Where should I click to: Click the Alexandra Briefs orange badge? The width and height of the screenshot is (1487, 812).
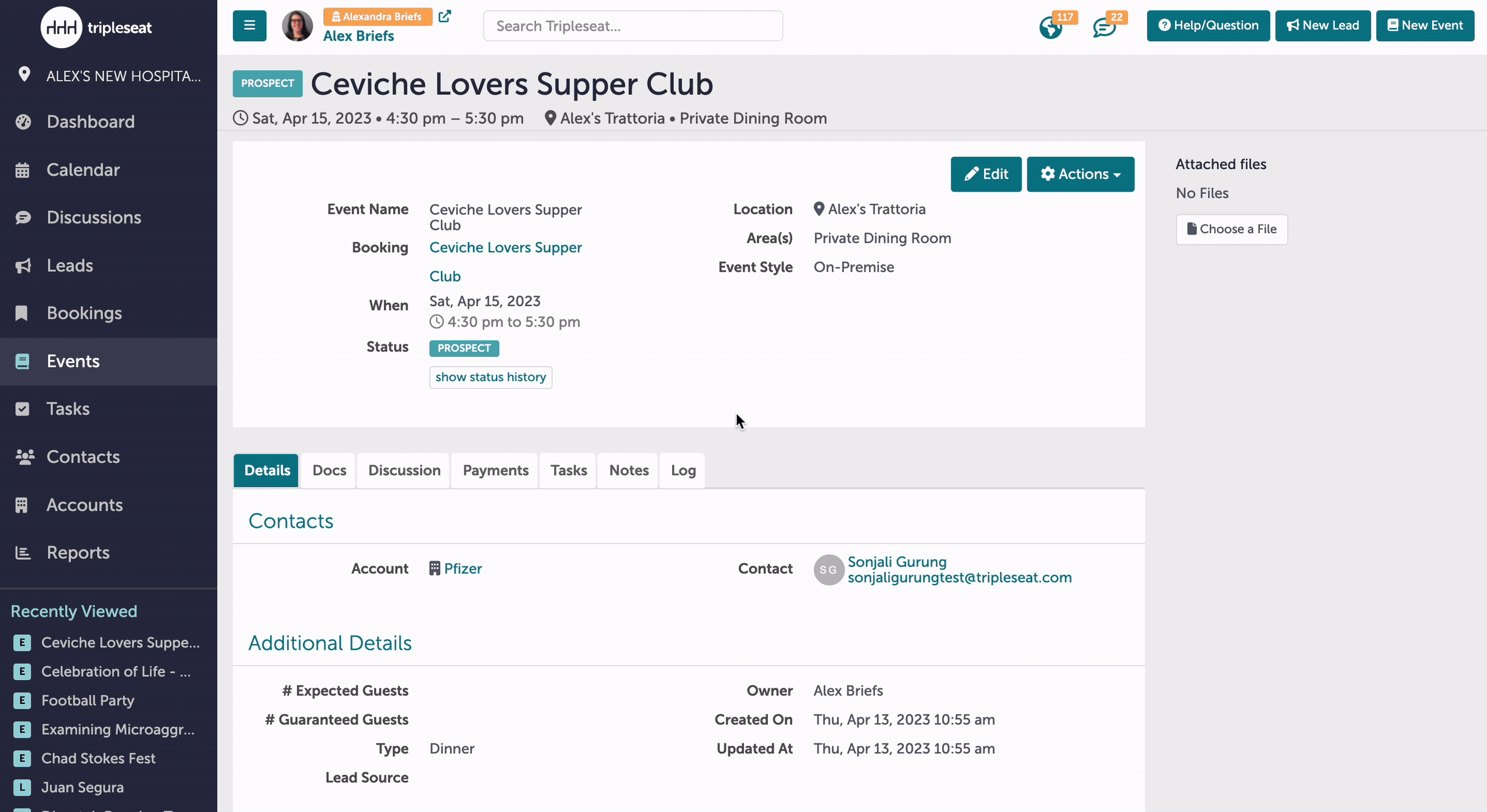pyautogui.click(x=378, y=17)
